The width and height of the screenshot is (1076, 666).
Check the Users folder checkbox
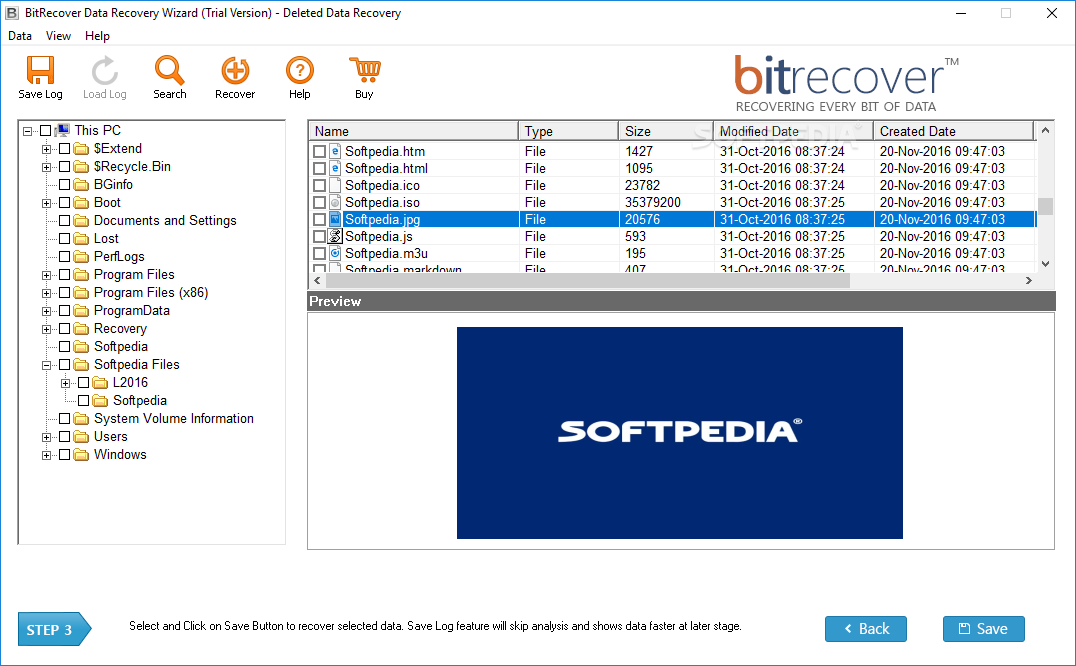[65, 437]
